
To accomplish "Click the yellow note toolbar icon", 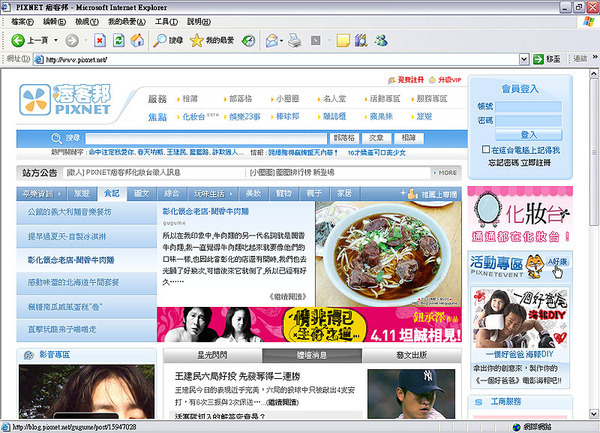I will coord(343,40).
